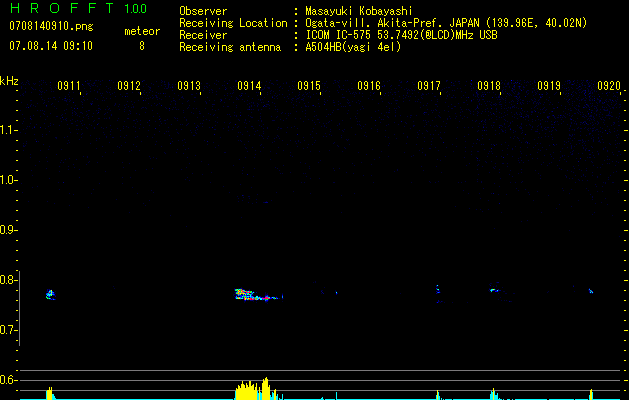Viewport: 629px width, 400px height.
Task: Click the Ogata-vill. Akita-Pref. JAPAN location text
Action: click(x=446, y=23)
